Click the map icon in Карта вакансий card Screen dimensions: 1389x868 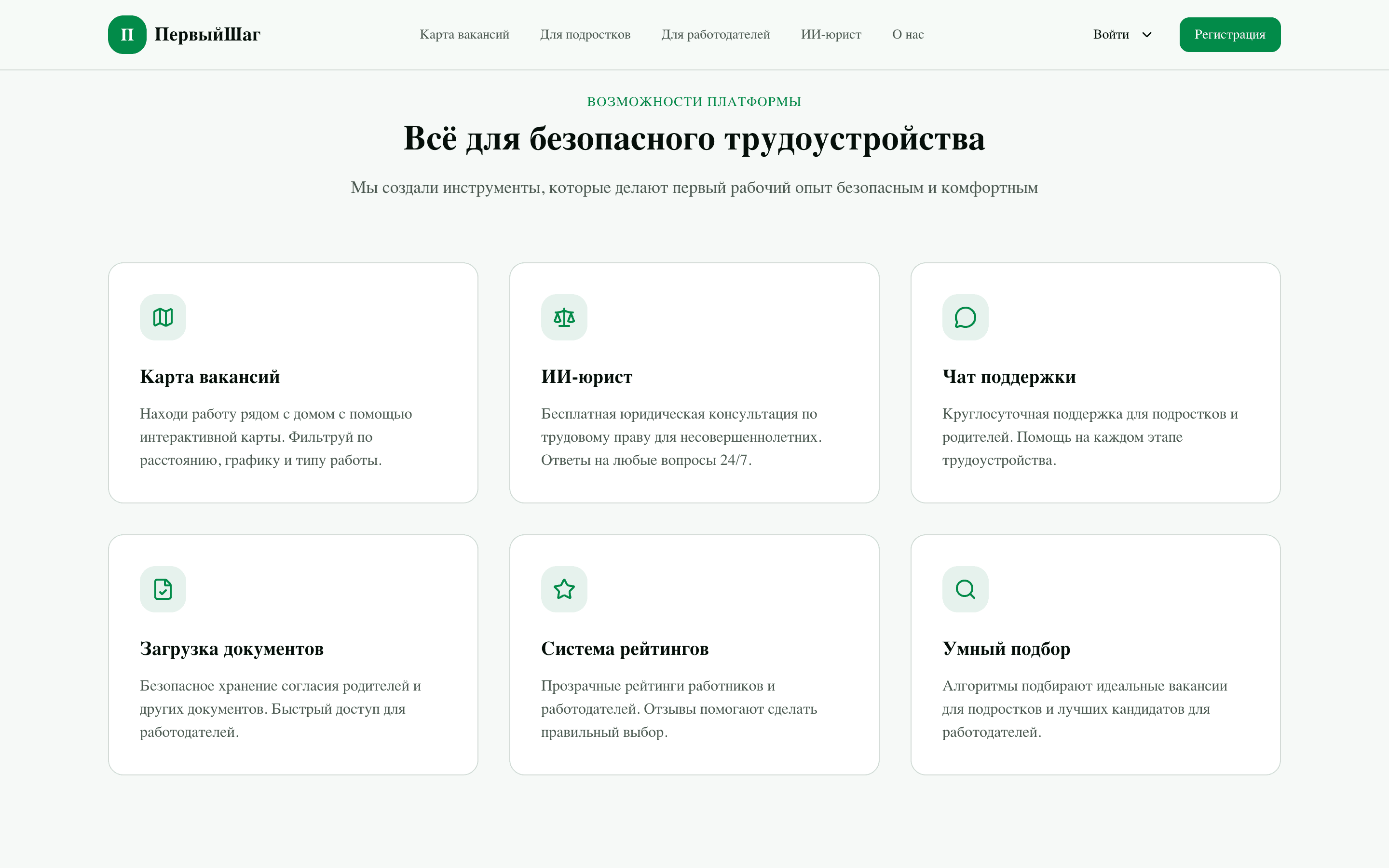coord(163,317)
